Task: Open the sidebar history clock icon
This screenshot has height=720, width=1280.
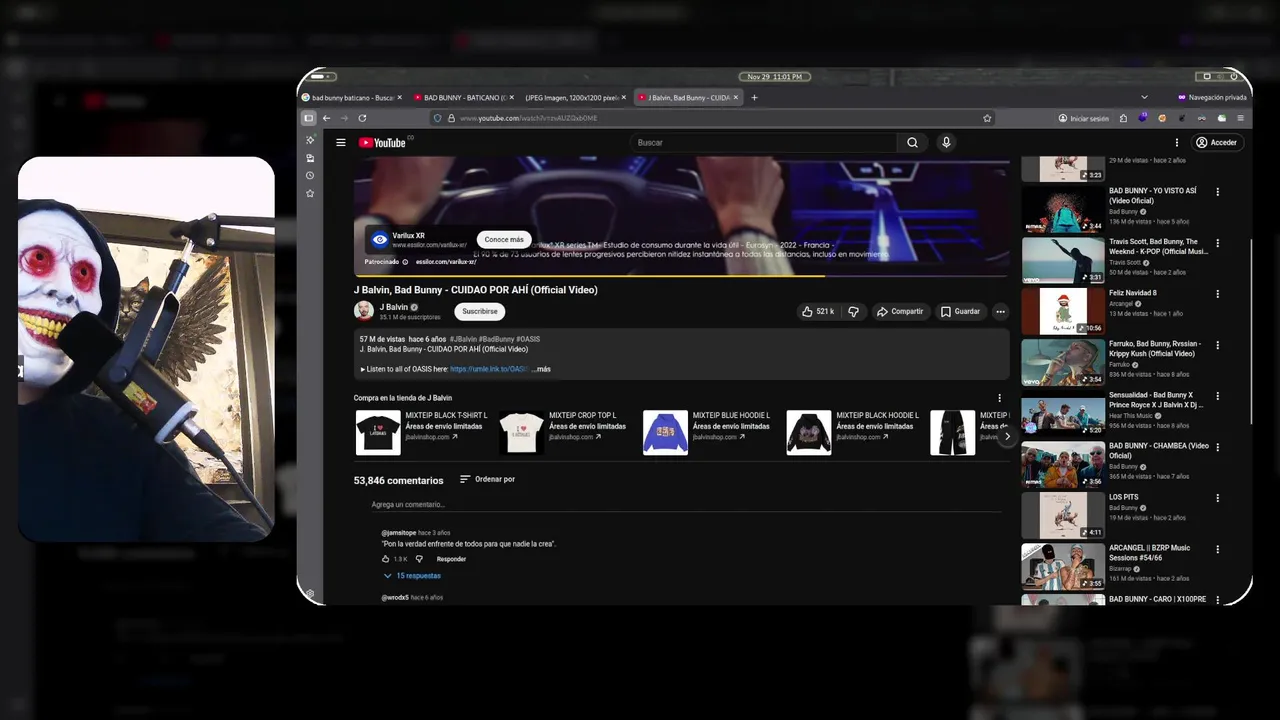Action: pos(310,175)
